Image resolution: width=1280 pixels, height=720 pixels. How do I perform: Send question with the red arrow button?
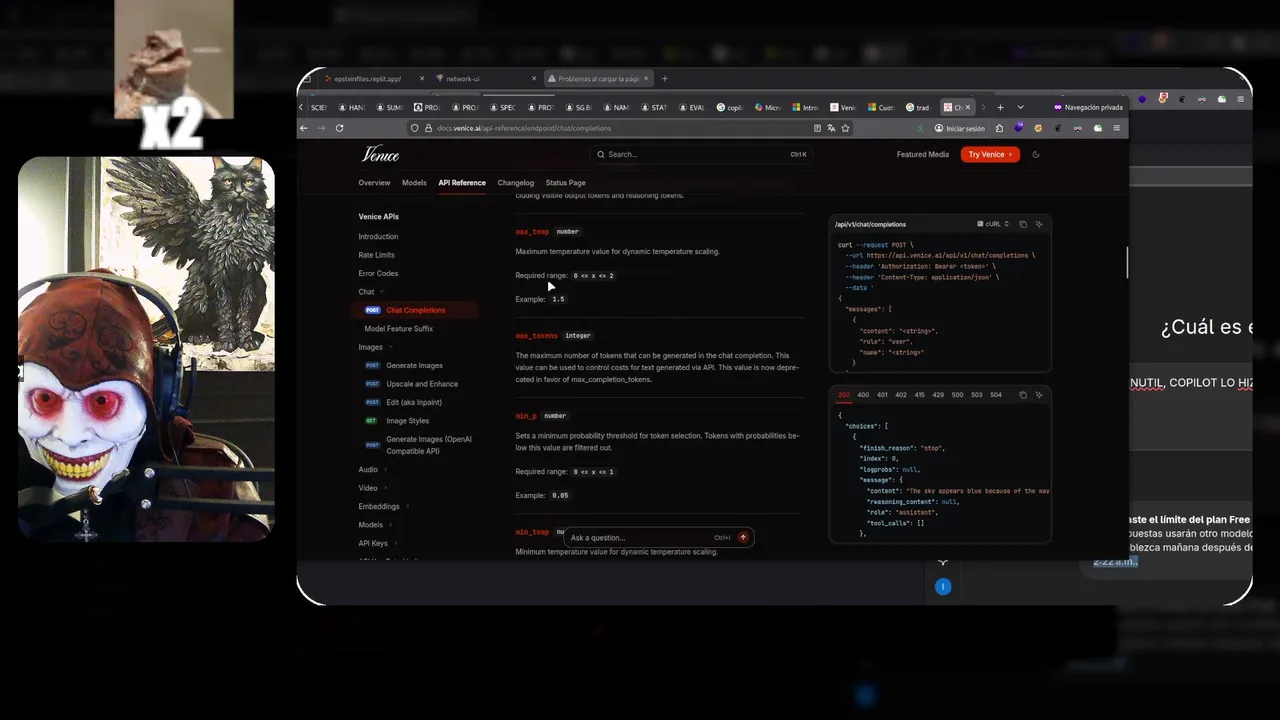743,537
